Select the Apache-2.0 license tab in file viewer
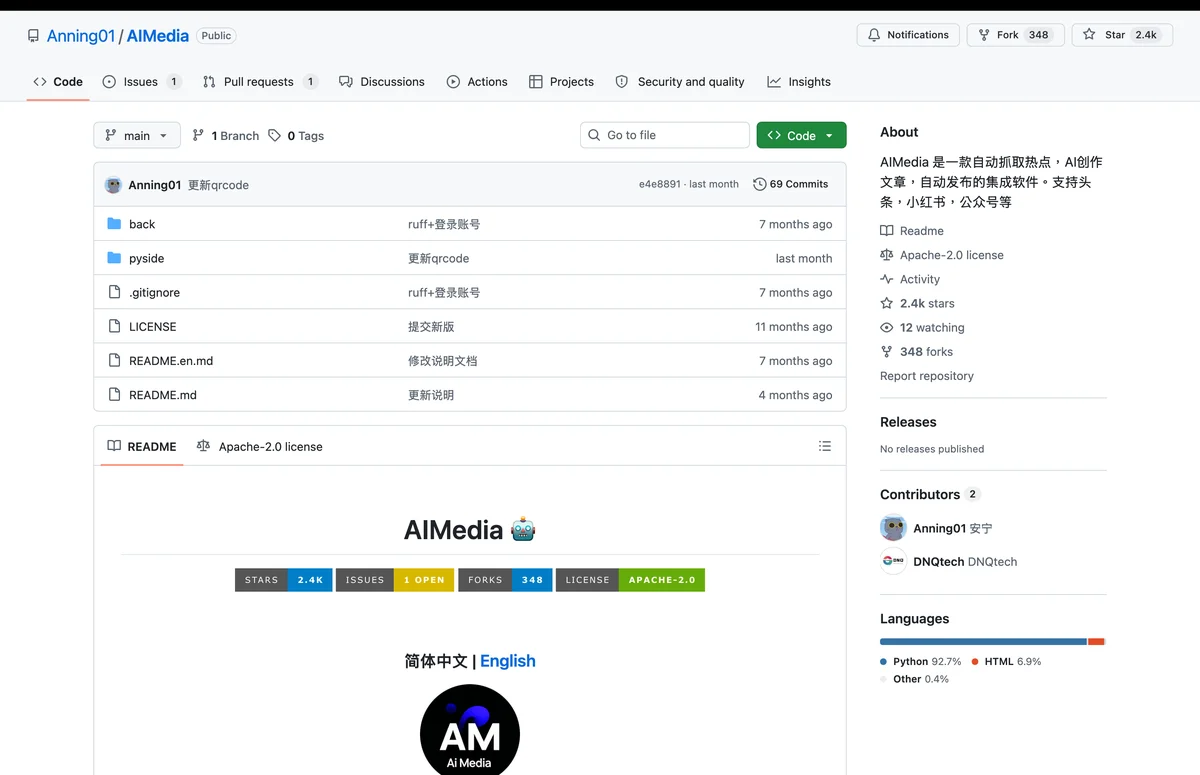The height and width of the screenshot is (775, 1200). [260, 446]
